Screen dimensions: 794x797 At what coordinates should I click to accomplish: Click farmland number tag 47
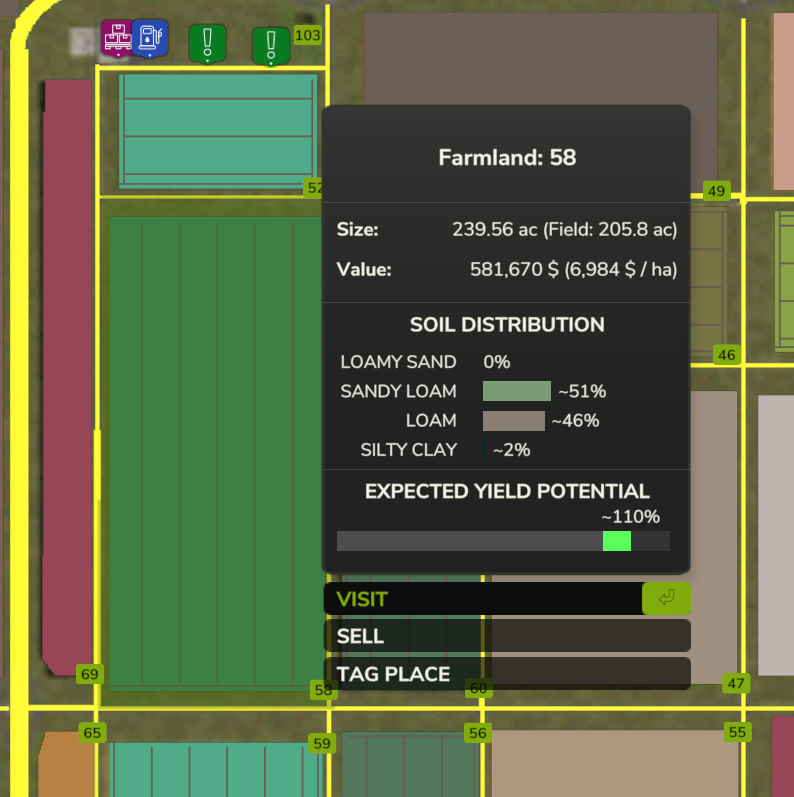point(736,684)
